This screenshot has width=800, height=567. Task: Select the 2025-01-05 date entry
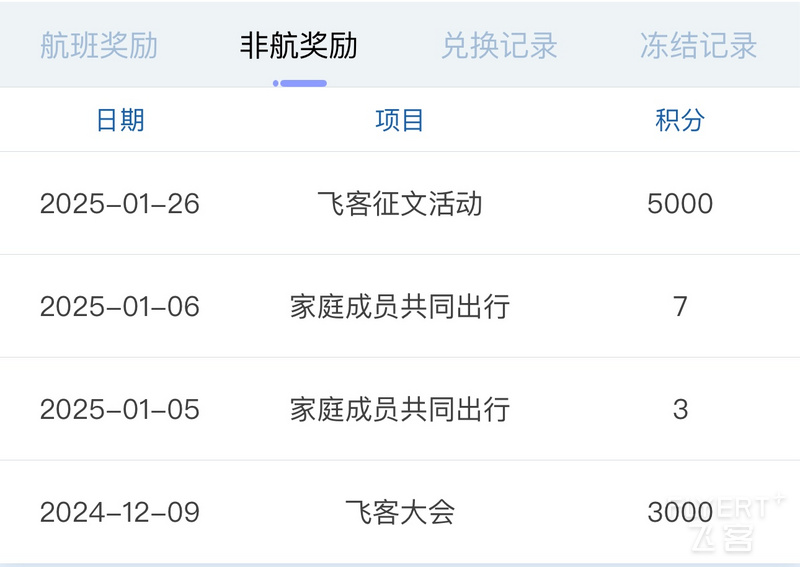[120, 409]
